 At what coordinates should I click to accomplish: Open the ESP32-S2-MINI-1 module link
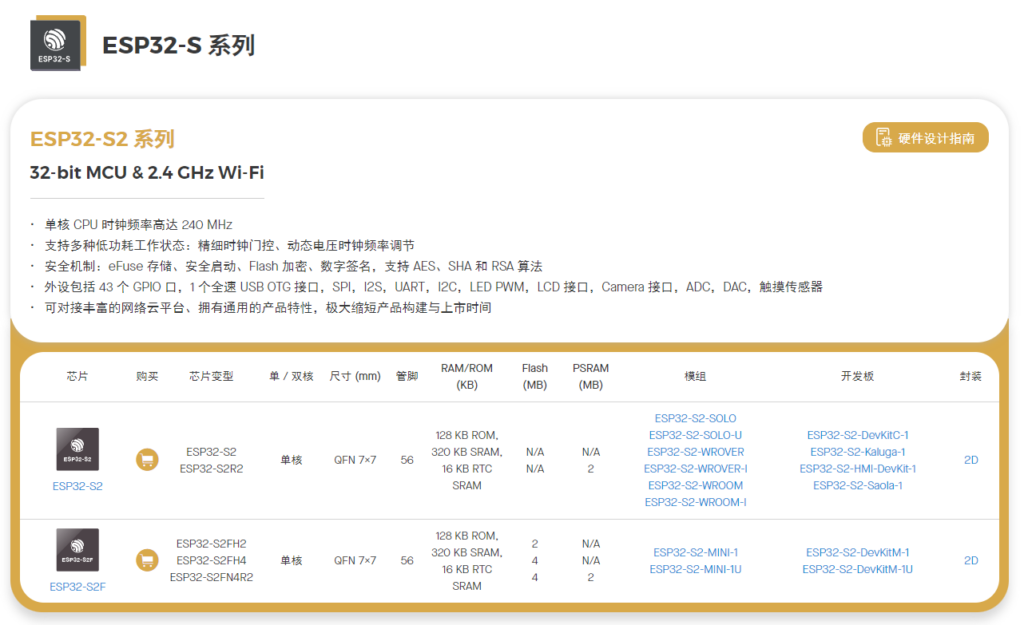click(x=695, y=553)
